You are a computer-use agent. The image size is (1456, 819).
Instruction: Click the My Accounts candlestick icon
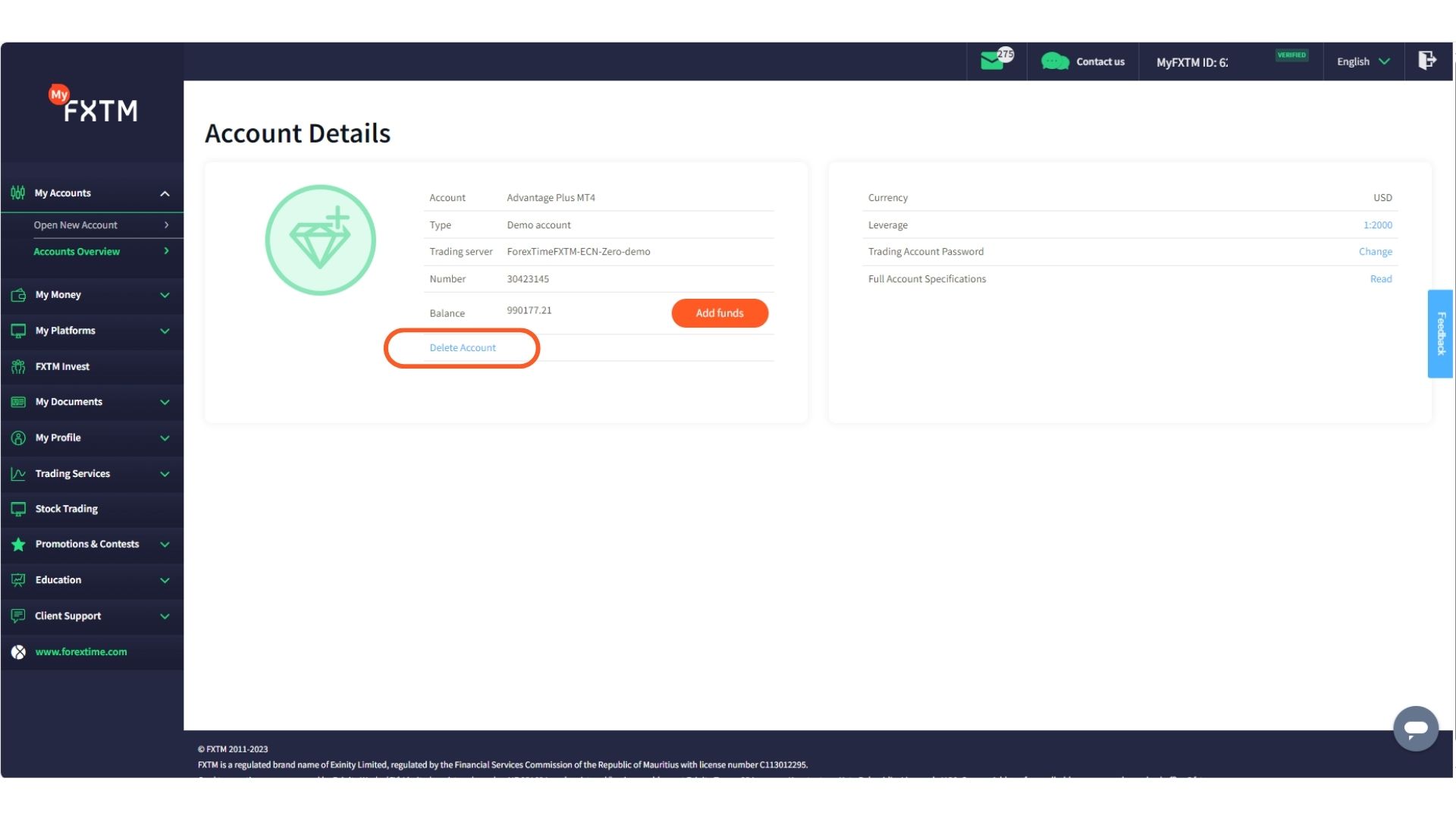point(18,193)
